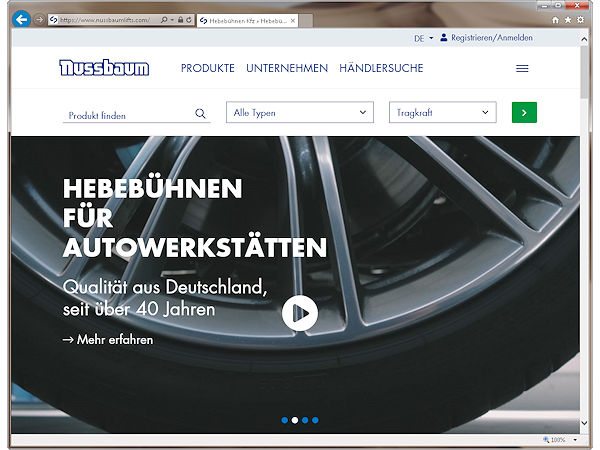The height and width of the screenshot is (450, 600).
Task: Open the HÄNDLERSUCHE menu
Action: [x=381, y=68]
